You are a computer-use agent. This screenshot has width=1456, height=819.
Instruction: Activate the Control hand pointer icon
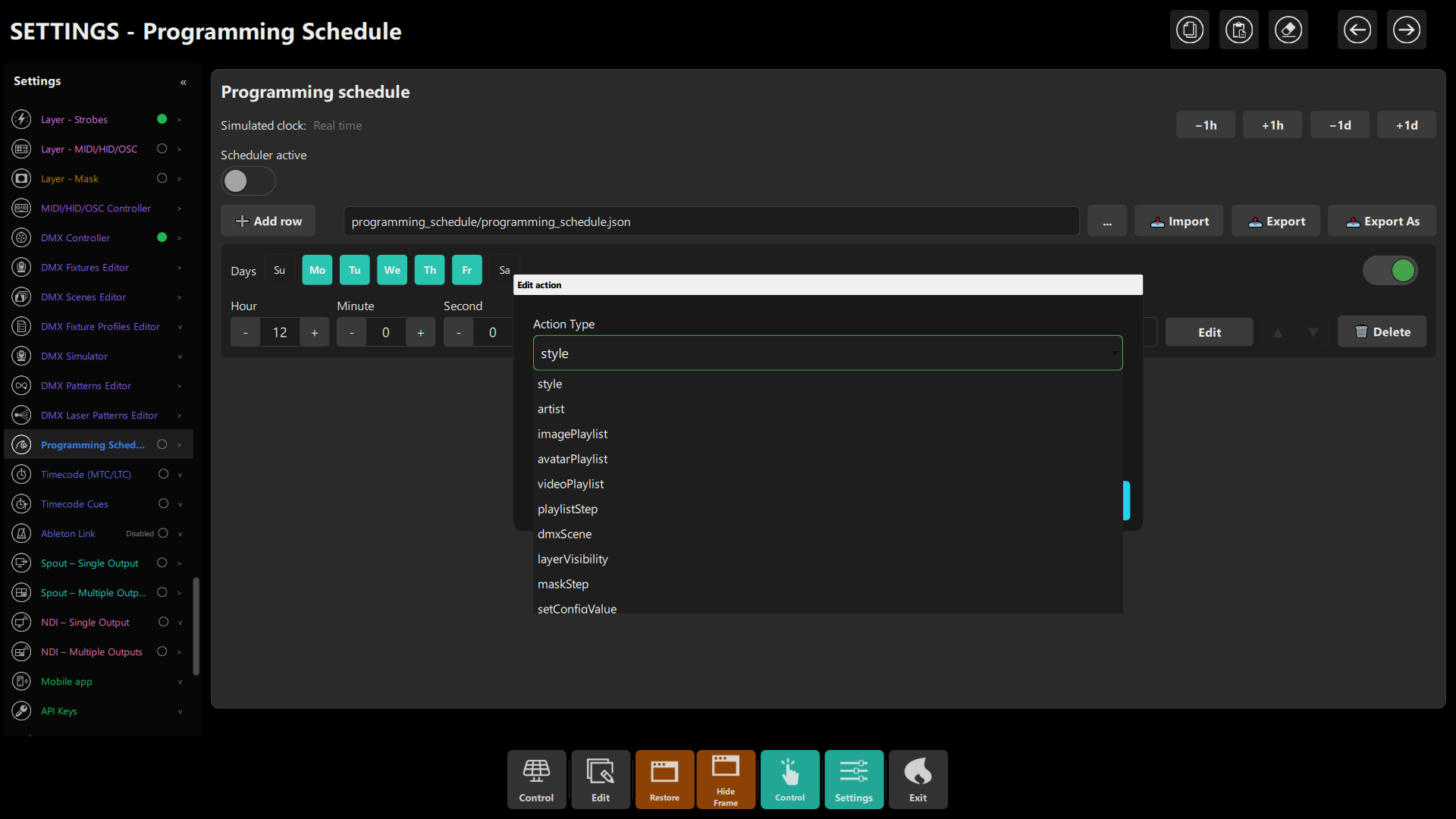(790, 779)
